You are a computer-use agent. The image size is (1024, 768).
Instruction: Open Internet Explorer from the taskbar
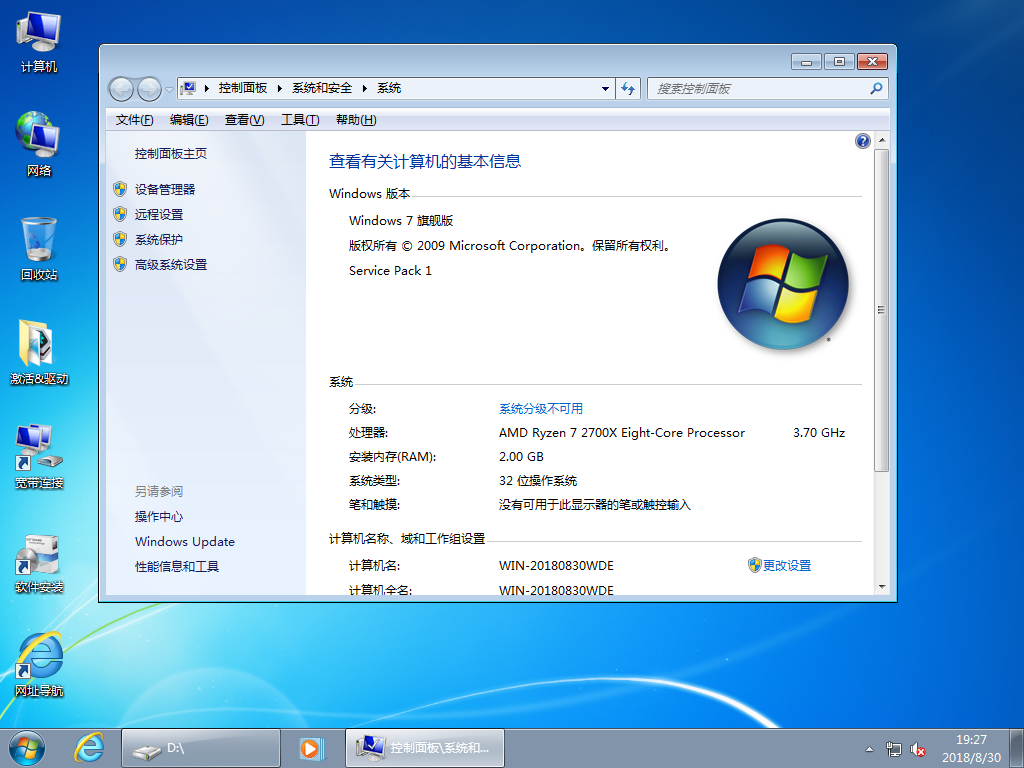89,747
